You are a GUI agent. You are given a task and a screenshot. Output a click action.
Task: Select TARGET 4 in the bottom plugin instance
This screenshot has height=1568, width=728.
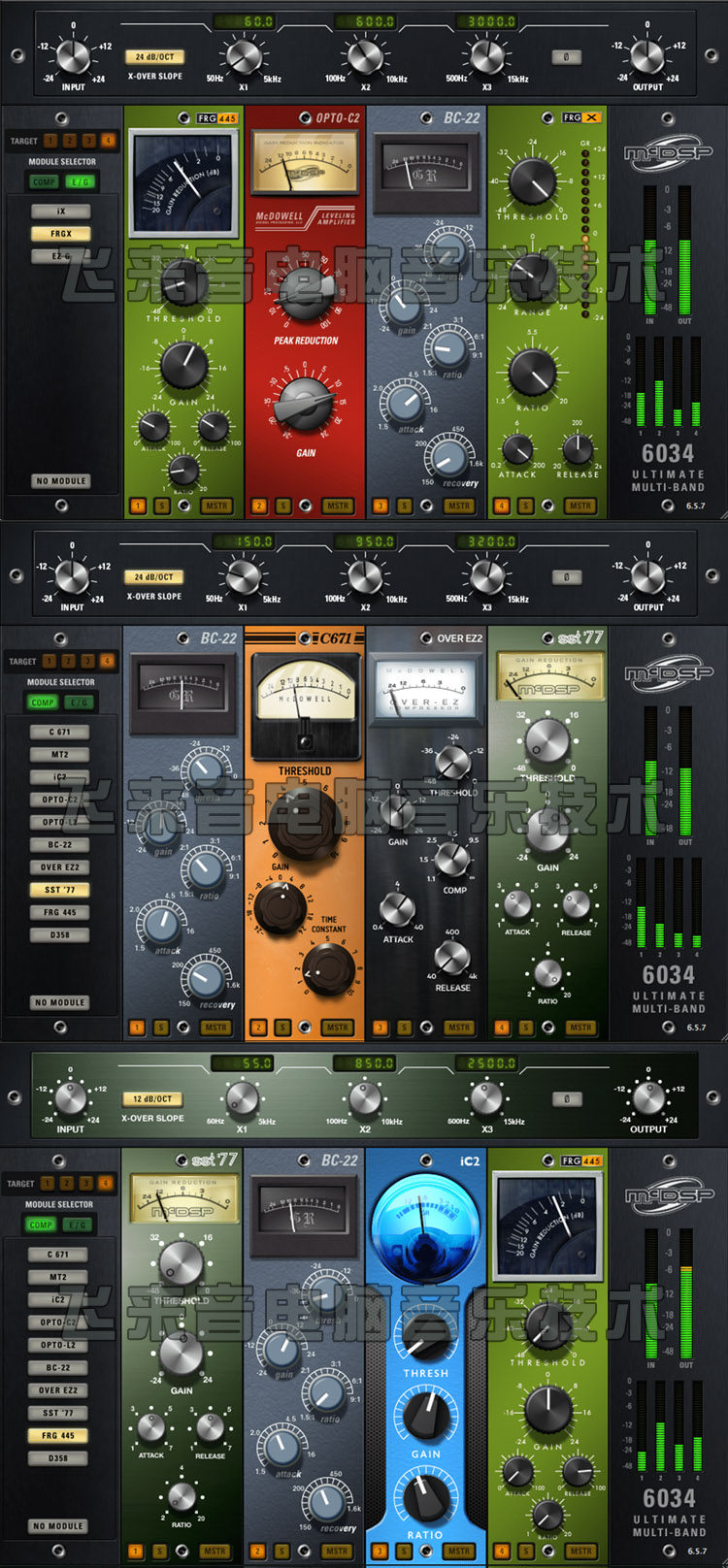[x=105, y=1183]
